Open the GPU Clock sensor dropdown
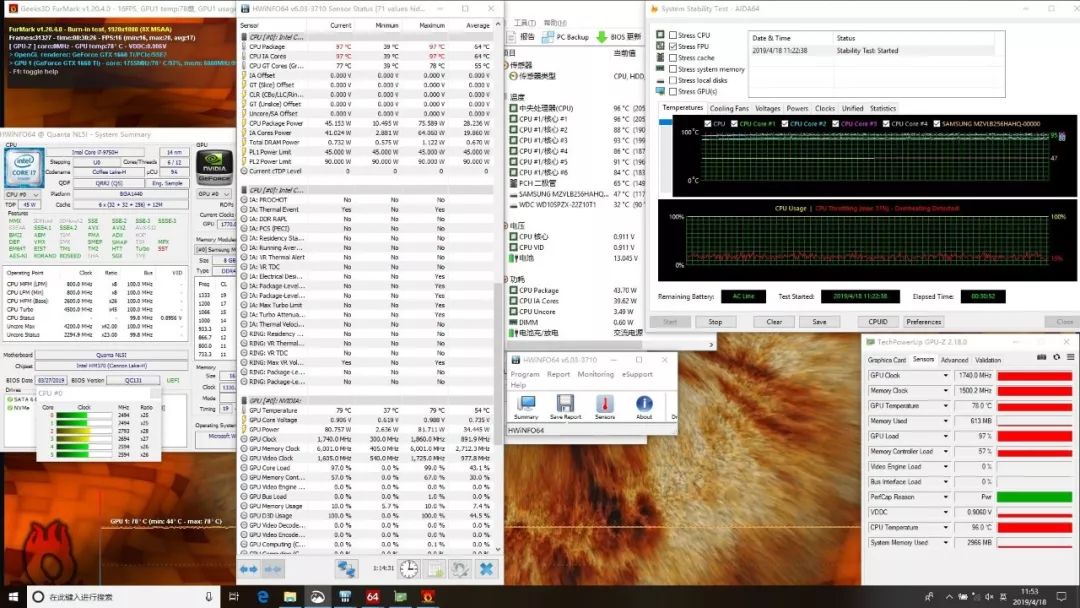Screen dimensions: 1080x608 click(x=946, y=376)
